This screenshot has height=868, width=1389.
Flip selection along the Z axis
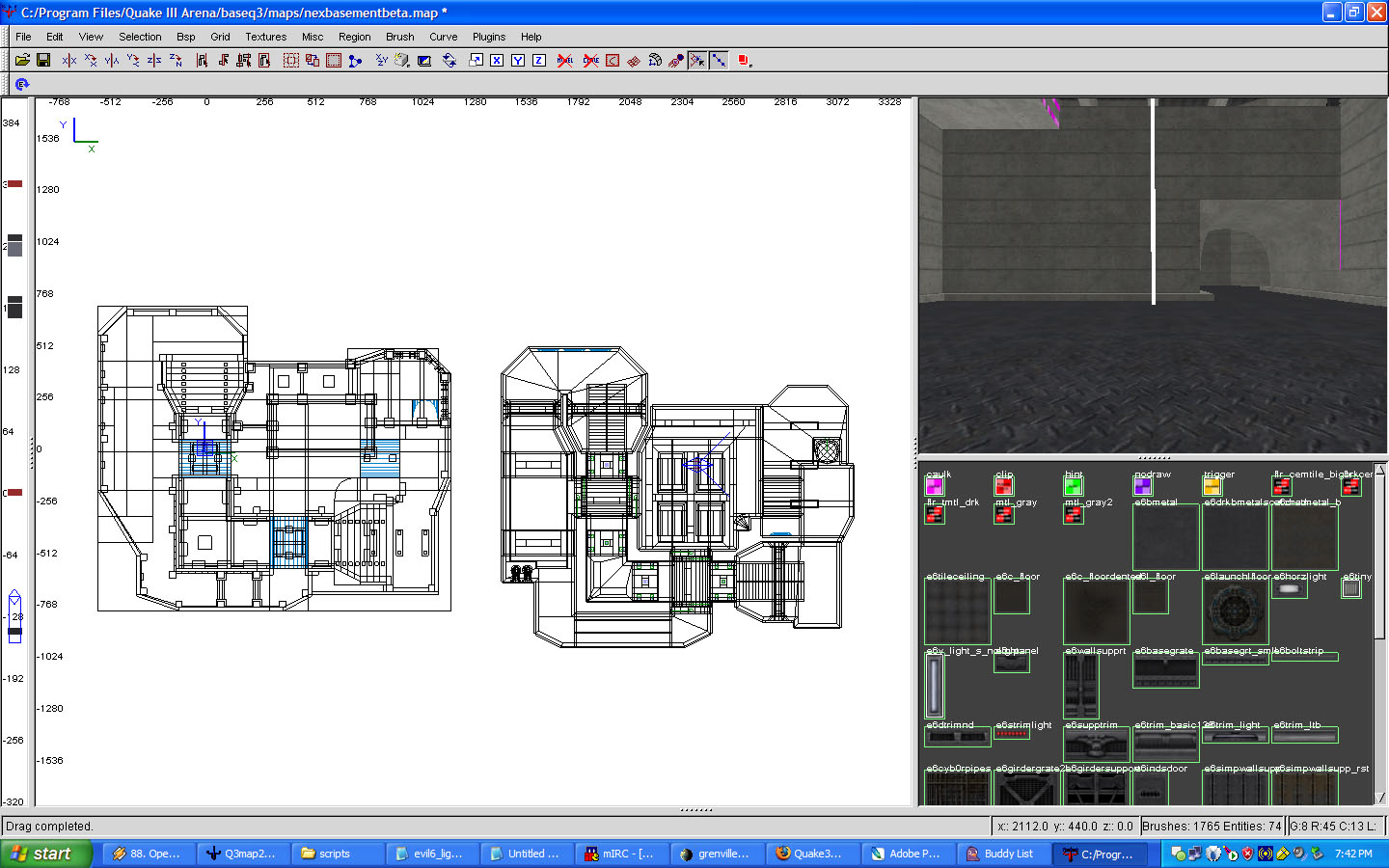[154, 60]
